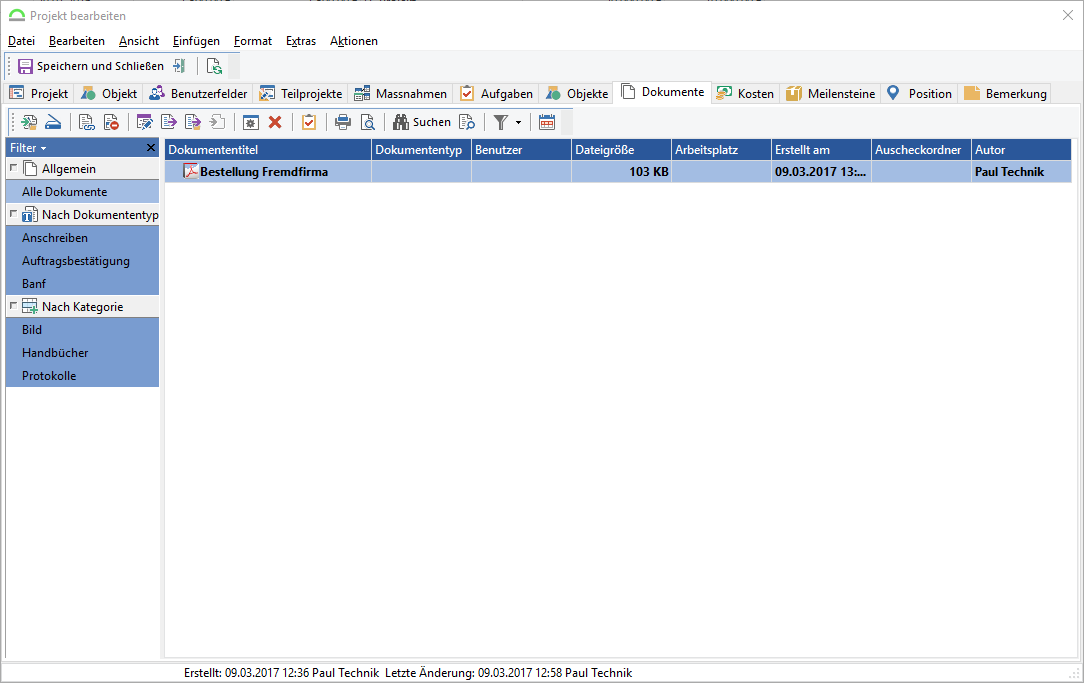Open the Filter panel dropdown
The width and height of the screenshot is (1084, 683).
coord(28,148)
